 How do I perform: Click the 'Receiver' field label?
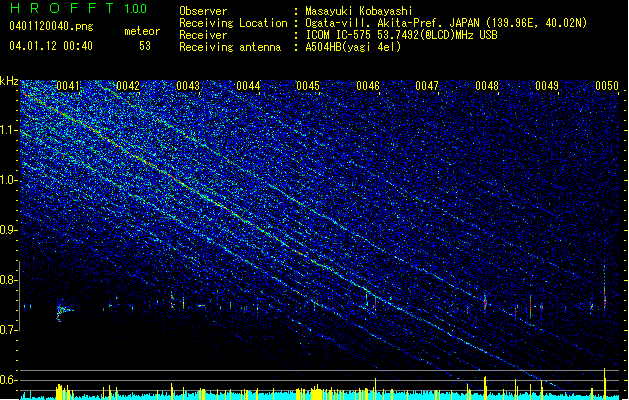click(203, 35)
